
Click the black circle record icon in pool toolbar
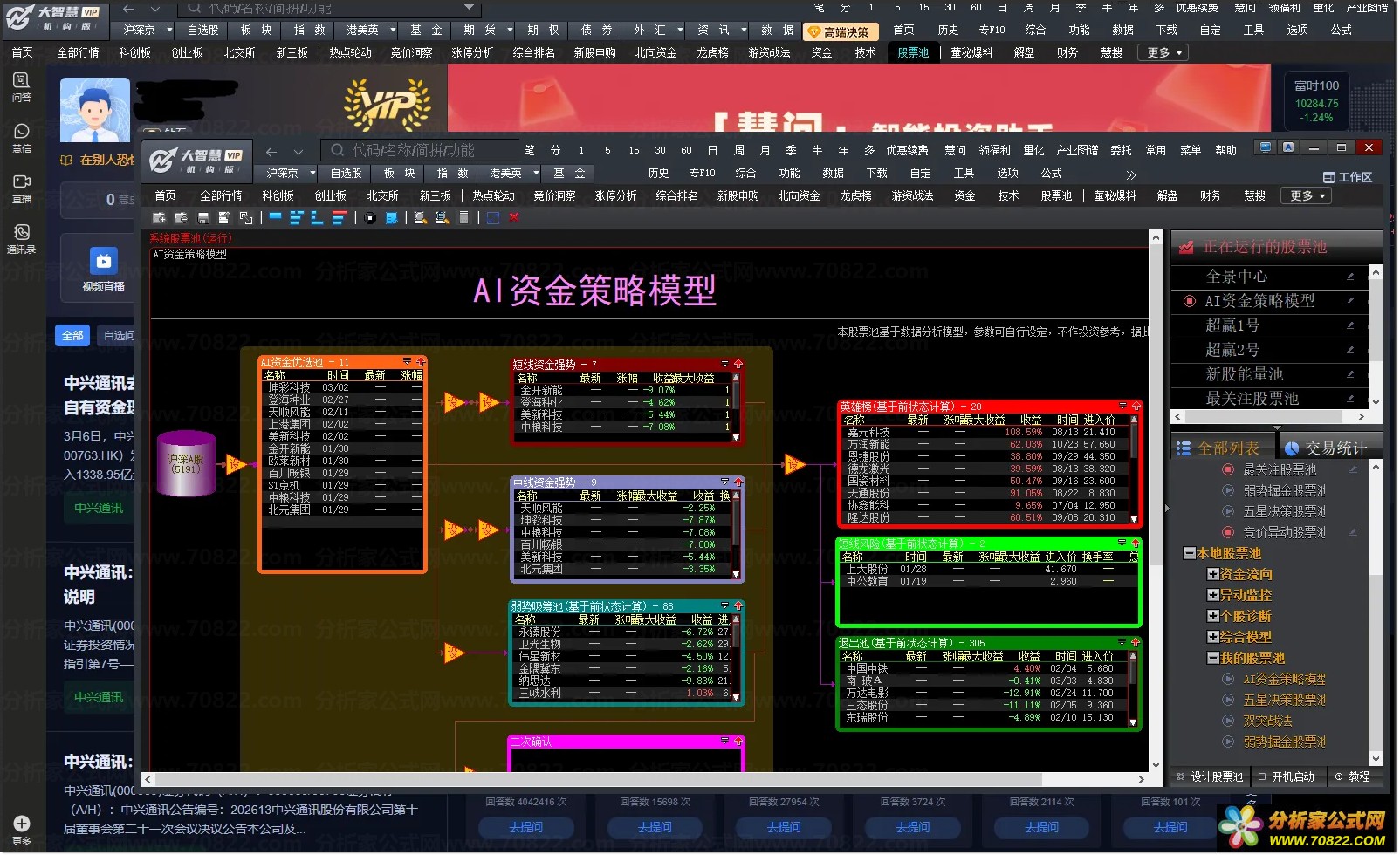[371, 217]
